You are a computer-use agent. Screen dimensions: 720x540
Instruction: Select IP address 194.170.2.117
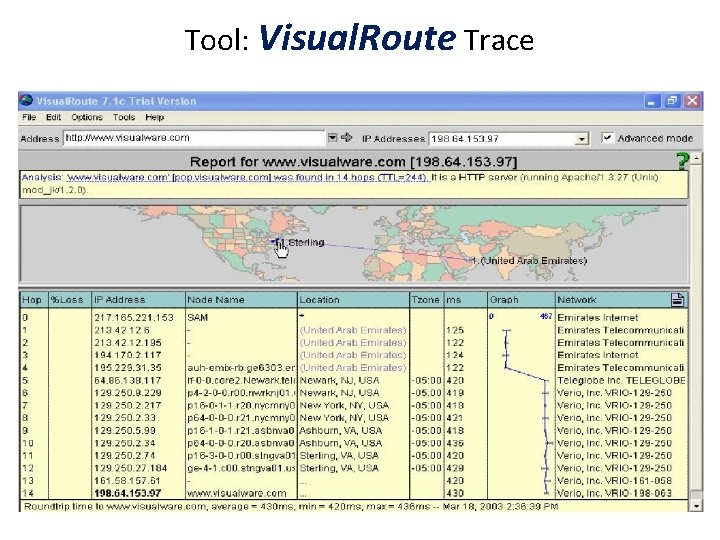click(128, 355)
